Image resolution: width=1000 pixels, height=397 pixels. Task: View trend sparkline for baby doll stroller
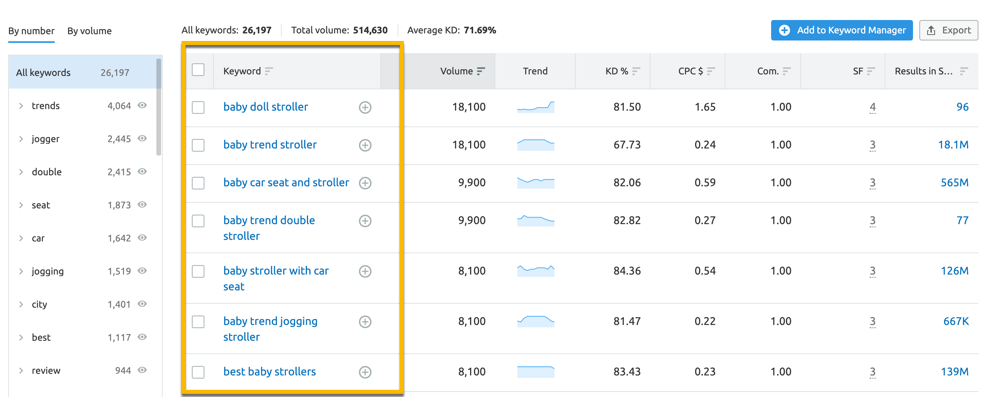(x=536, y=107)
